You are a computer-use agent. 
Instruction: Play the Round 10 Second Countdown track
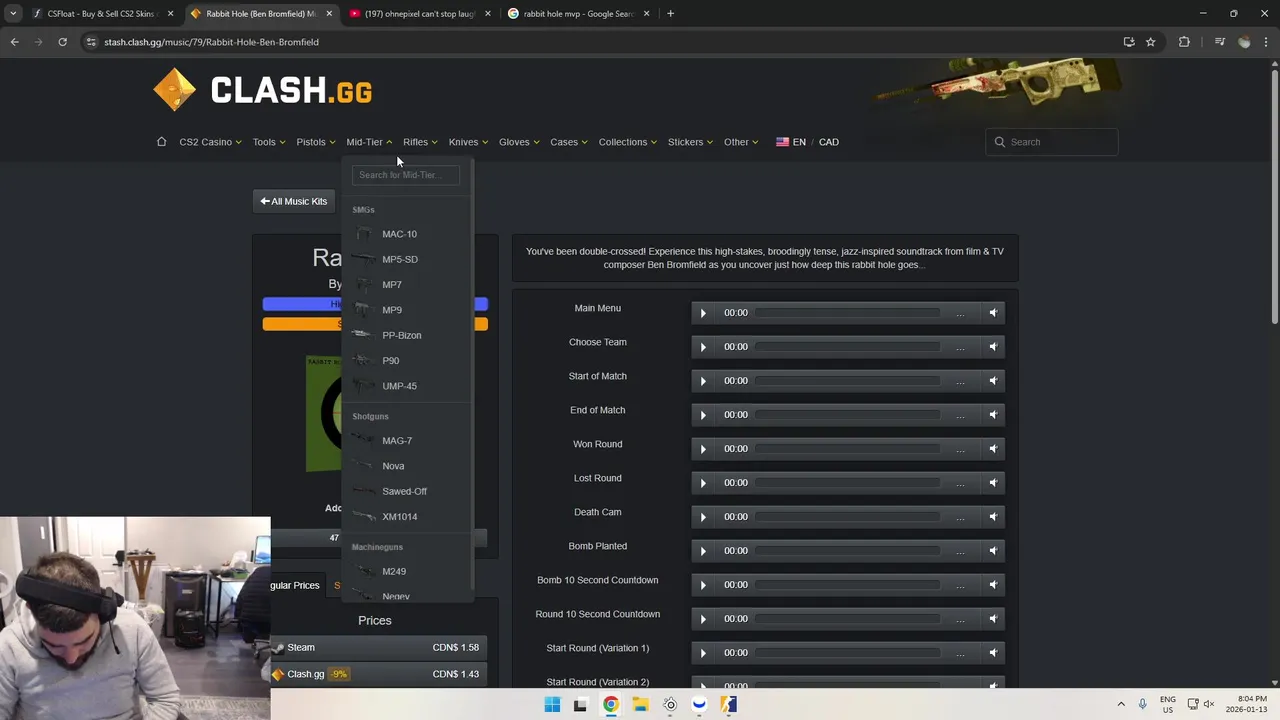coord(703,619)
